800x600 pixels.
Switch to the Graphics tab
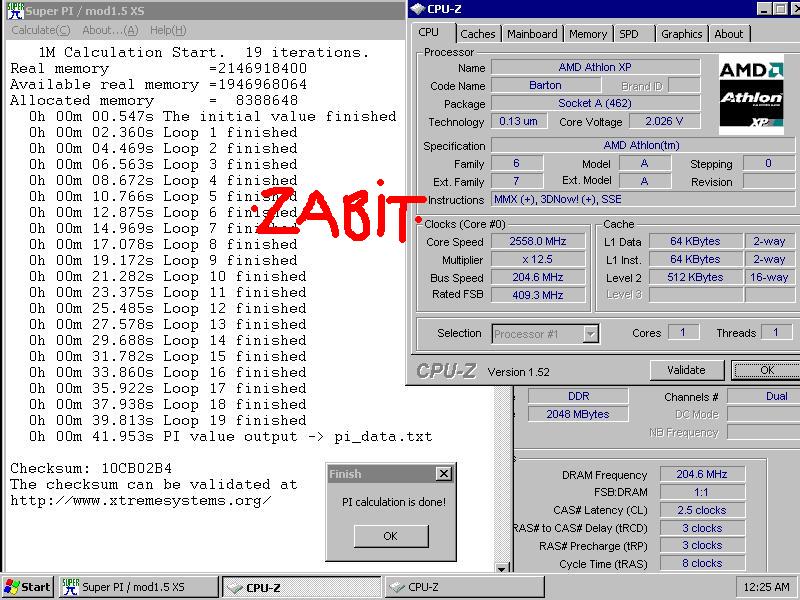pyautogui.click(x=682, y=34)
